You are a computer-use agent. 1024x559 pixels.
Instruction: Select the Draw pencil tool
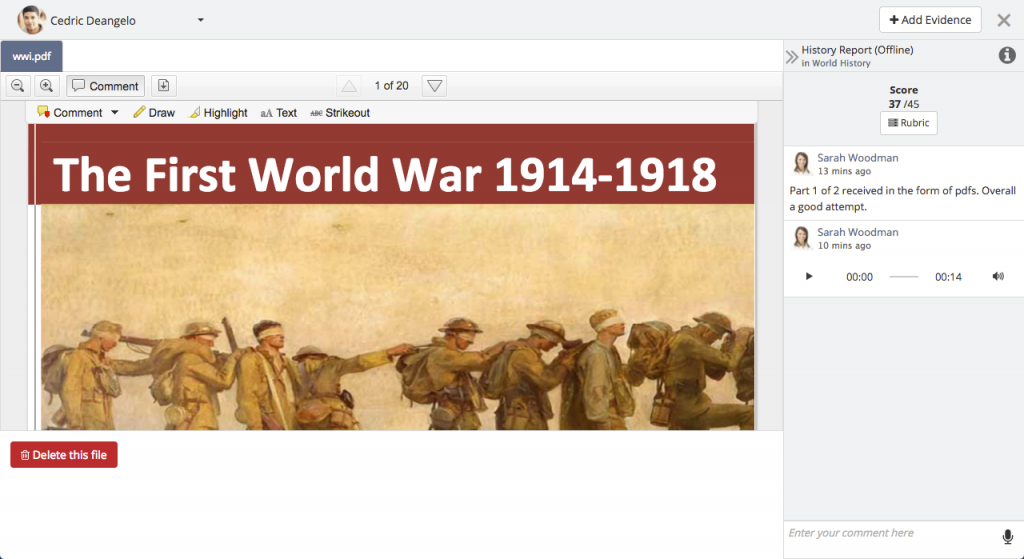tap(154, 112)
